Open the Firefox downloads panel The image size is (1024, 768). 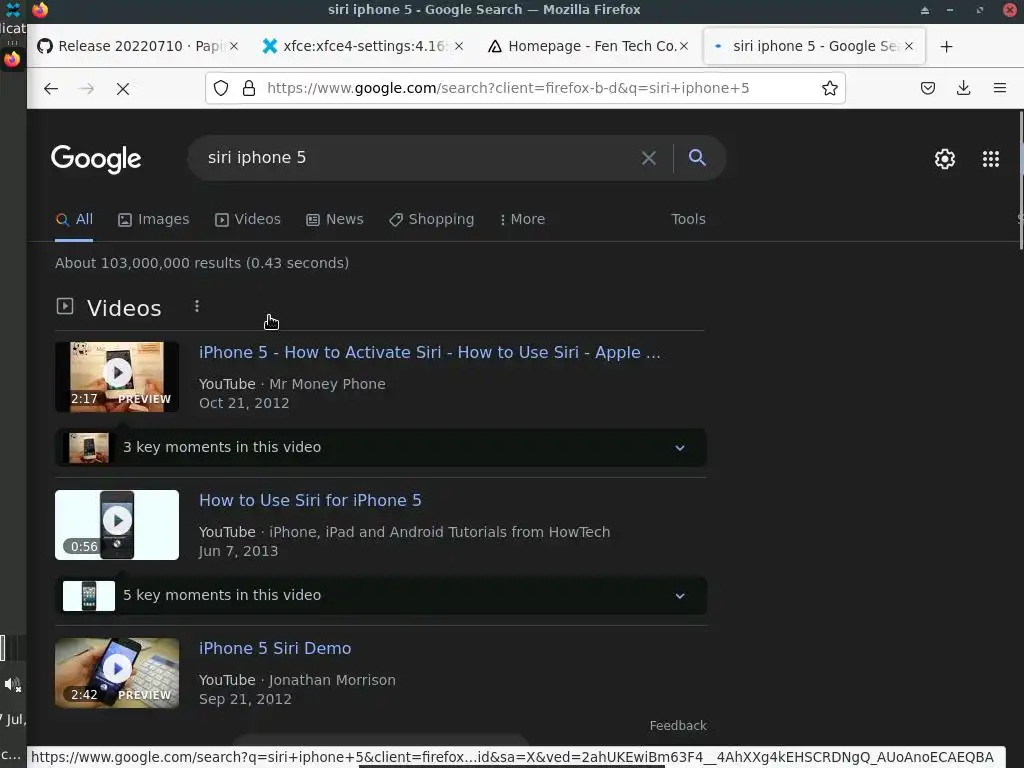(x=963, y=88)
